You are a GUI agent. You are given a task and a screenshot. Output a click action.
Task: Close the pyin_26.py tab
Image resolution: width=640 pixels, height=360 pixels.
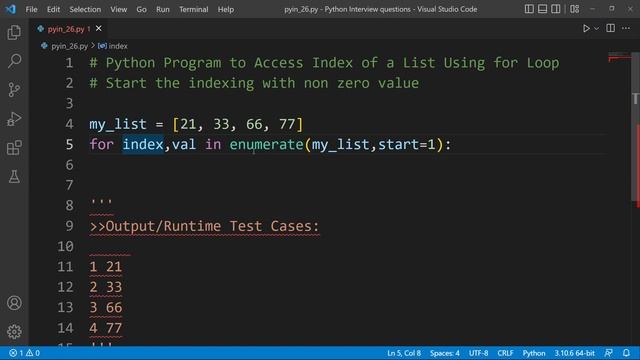tap(99, 29)
